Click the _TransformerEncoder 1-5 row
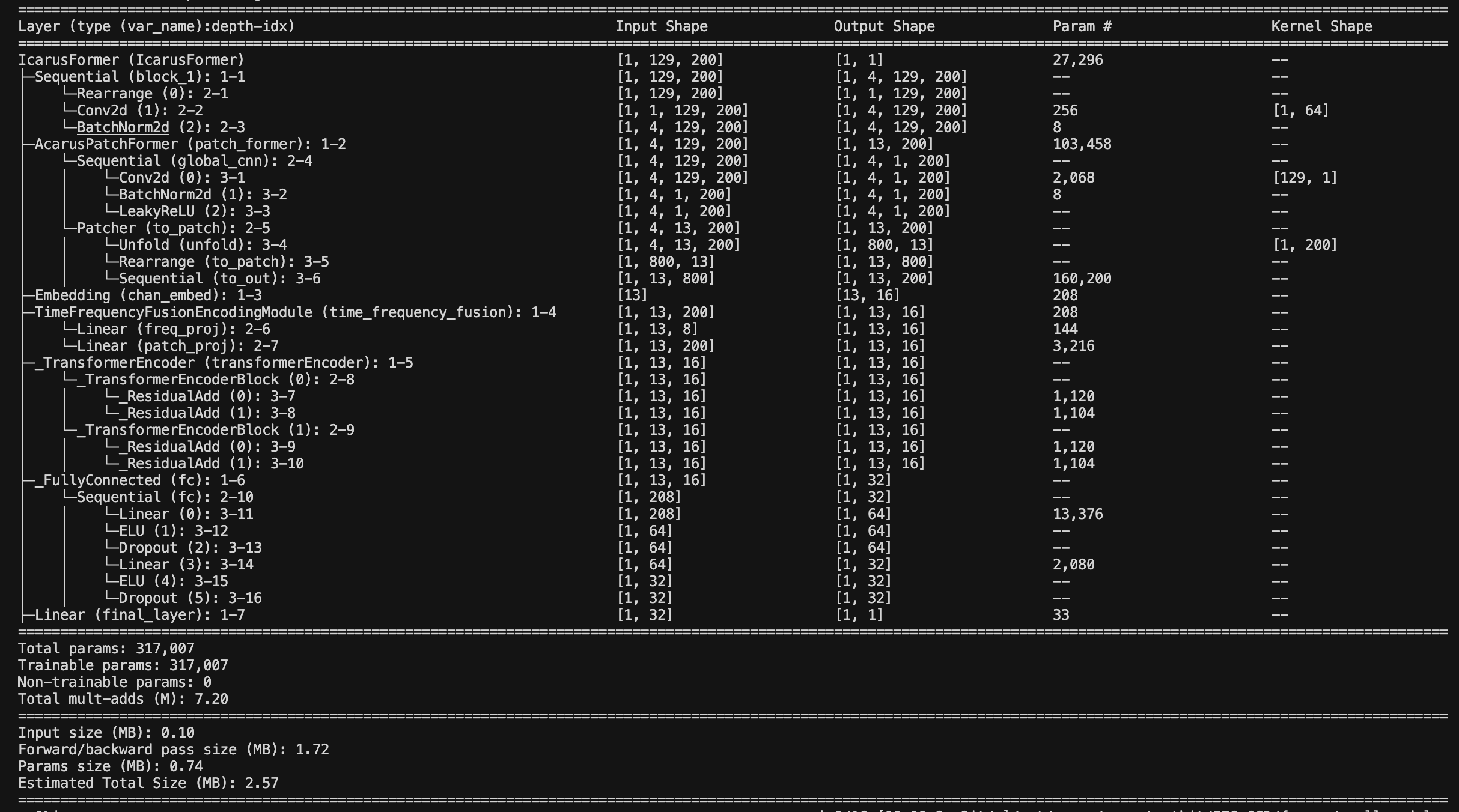 [224, 363]
